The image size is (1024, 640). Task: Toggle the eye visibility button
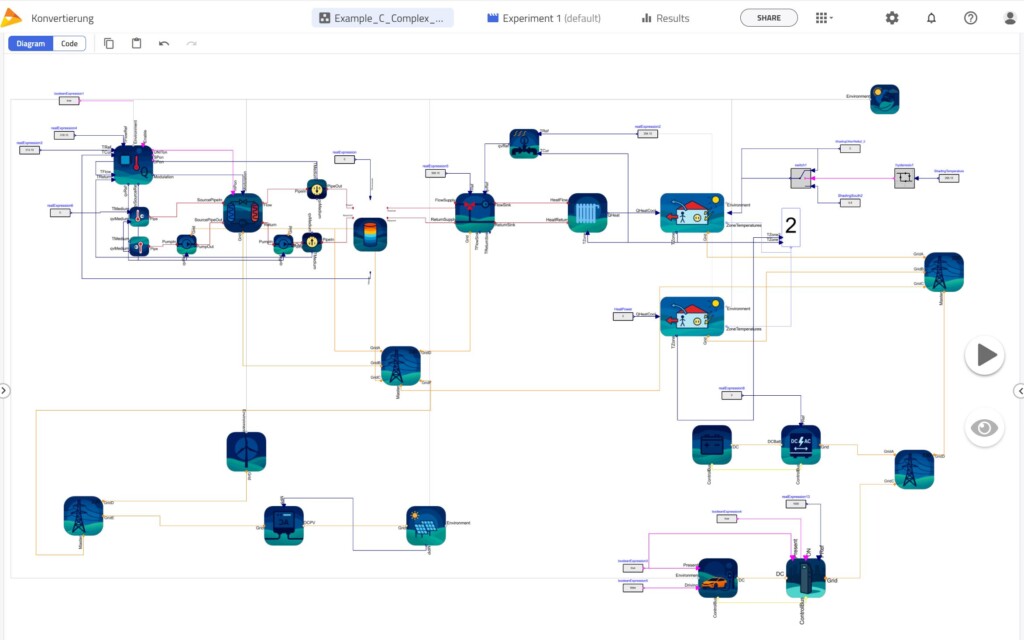point(984,428)
